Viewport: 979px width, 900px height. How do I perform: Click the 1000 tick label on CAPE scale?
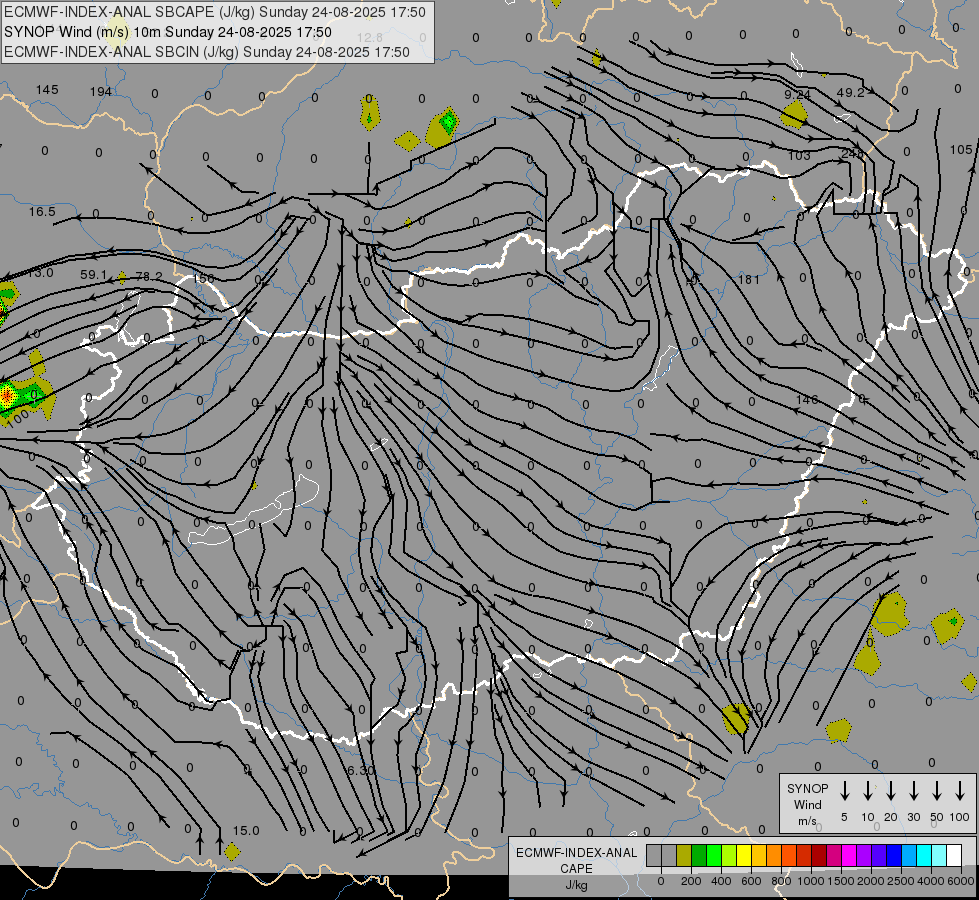pyautogui.click(x=810, y=881)
